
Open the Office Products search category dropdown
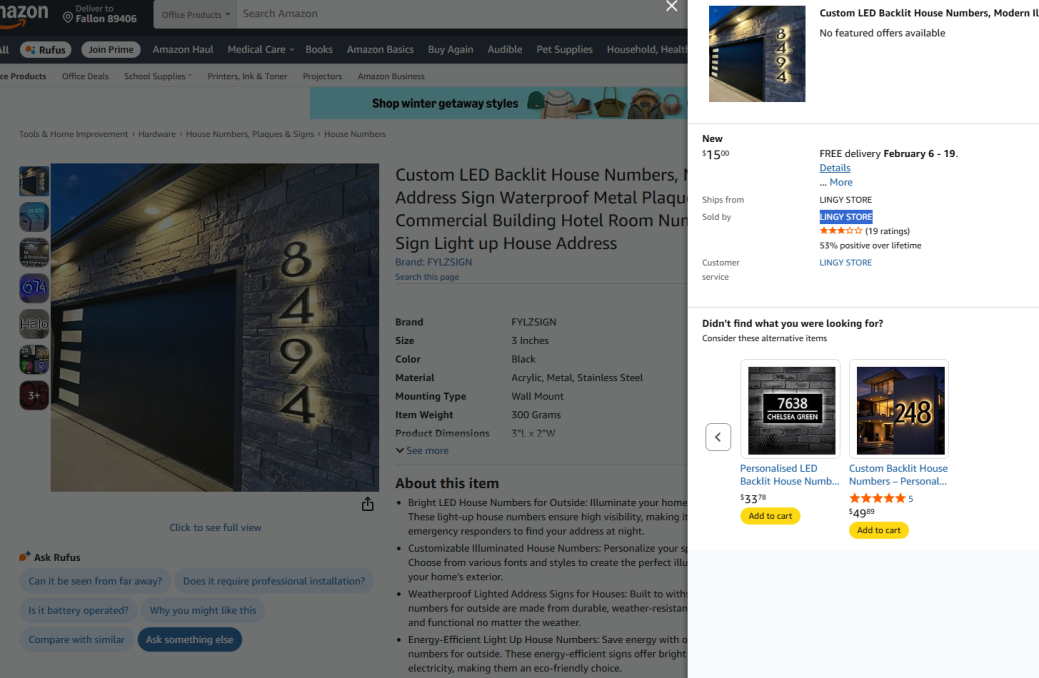pyautogui.click(x=195, y=14)
